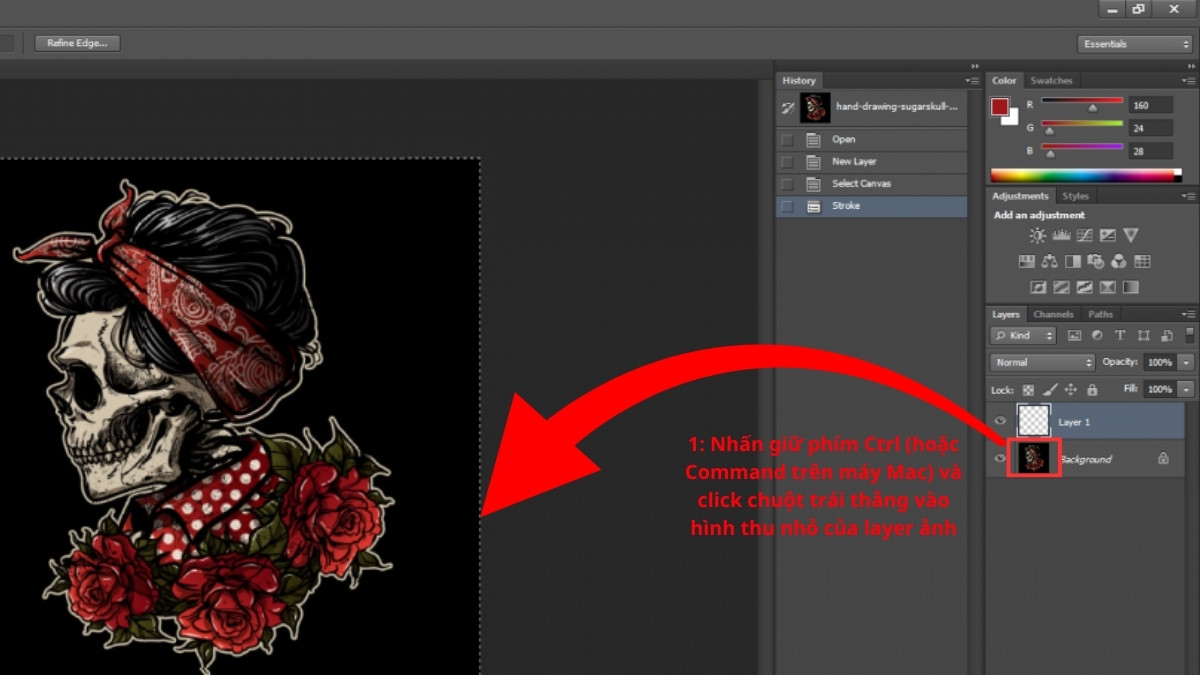The image size is (1200, 675).
Task: Open the Fill slider dropdown arrow
Action: pos(1186,389)
